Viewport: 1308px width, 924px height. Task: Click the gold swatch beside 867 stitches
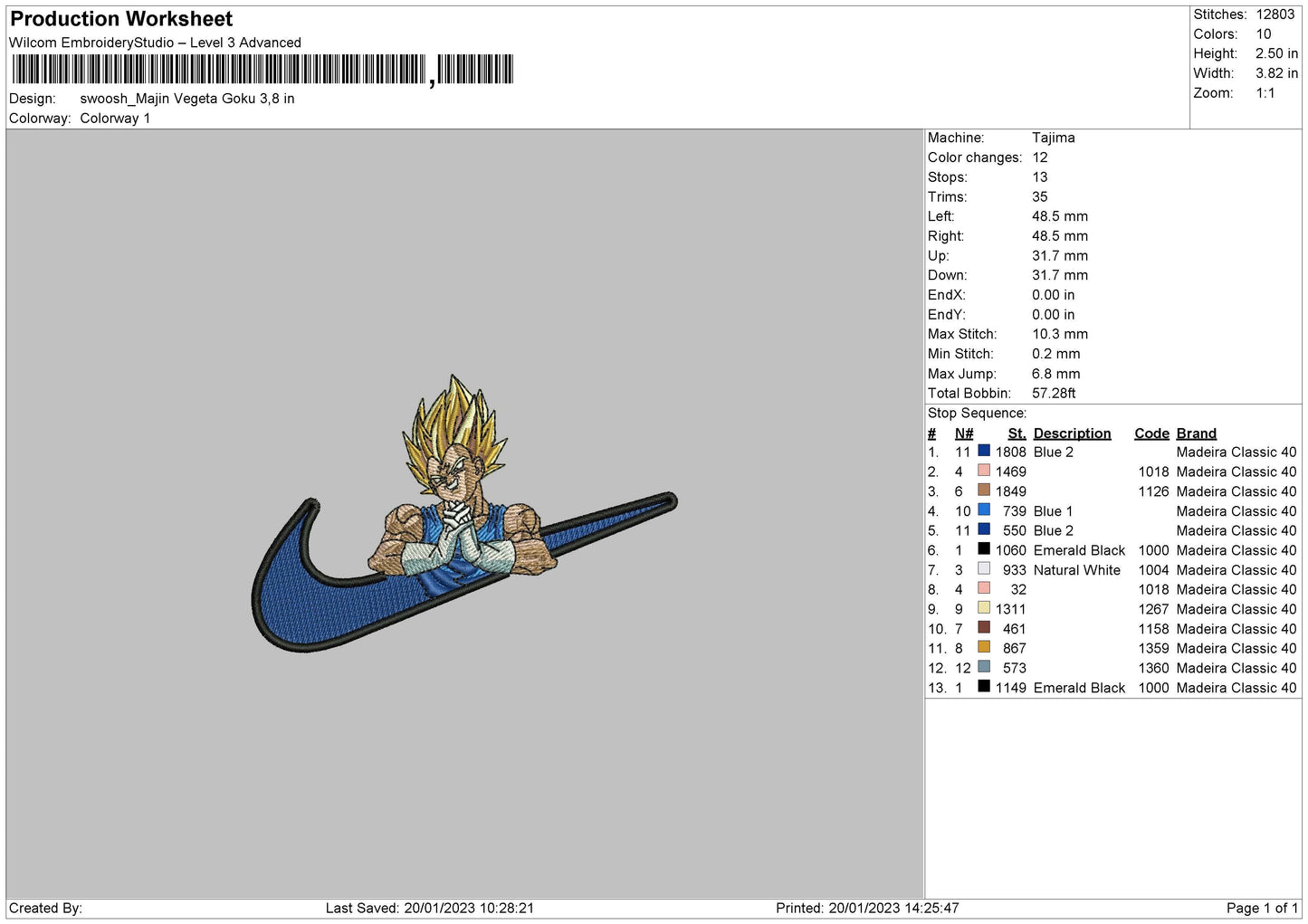[983, 647]
